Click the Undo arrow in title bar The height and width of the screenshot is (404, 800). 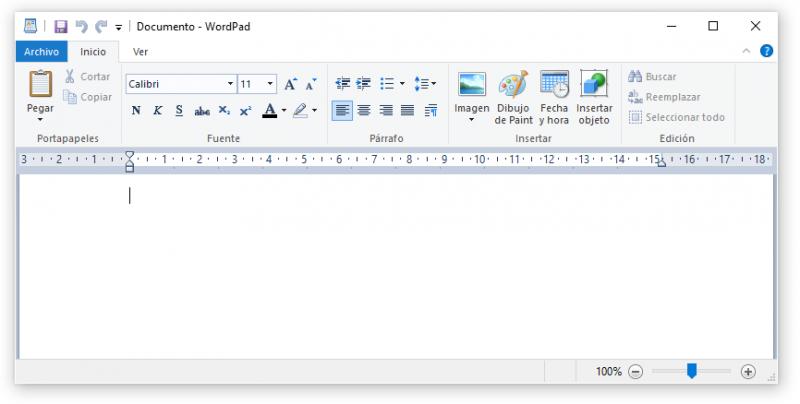82,27
